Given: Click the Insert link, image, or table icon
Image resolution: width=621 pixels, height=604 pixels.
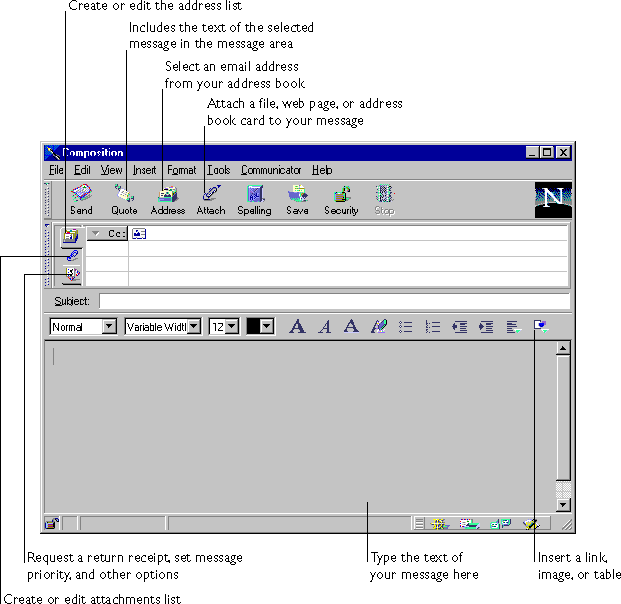Looking at the screenshot, I should [540, 326].
